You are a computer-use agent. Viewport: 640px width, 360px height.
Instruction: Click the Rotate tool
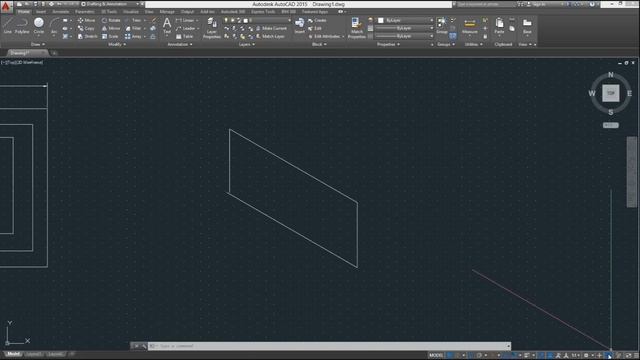(111, 20)
